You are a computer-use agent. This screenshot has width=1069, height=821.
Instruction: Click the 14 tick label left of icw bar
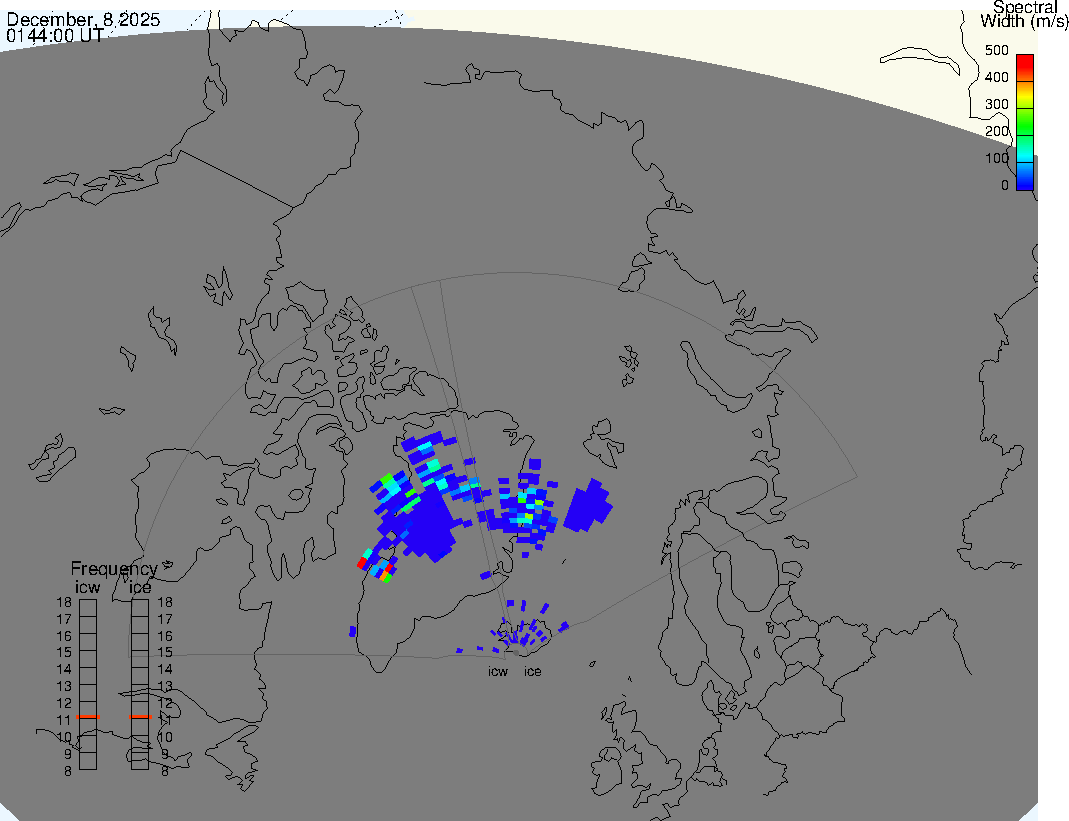point(64,670)
